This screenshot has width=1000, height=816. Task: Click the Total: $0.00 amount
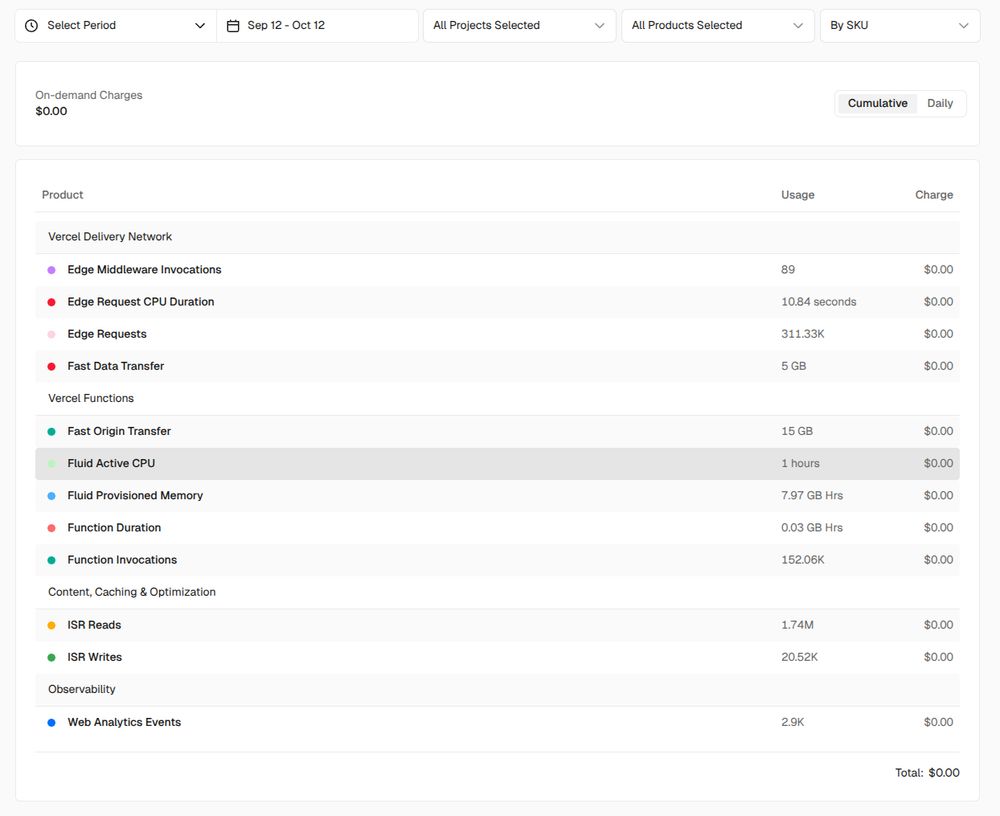(927, 773)
